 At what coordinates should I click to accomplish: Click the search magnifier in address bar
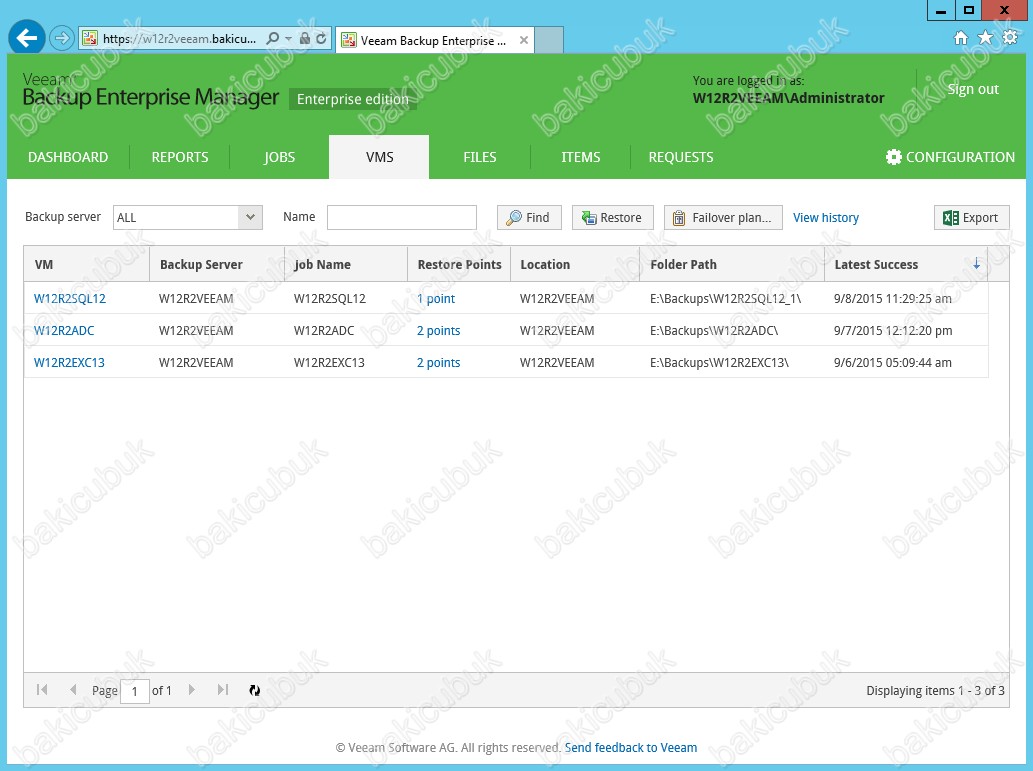[x=272, y=38]
